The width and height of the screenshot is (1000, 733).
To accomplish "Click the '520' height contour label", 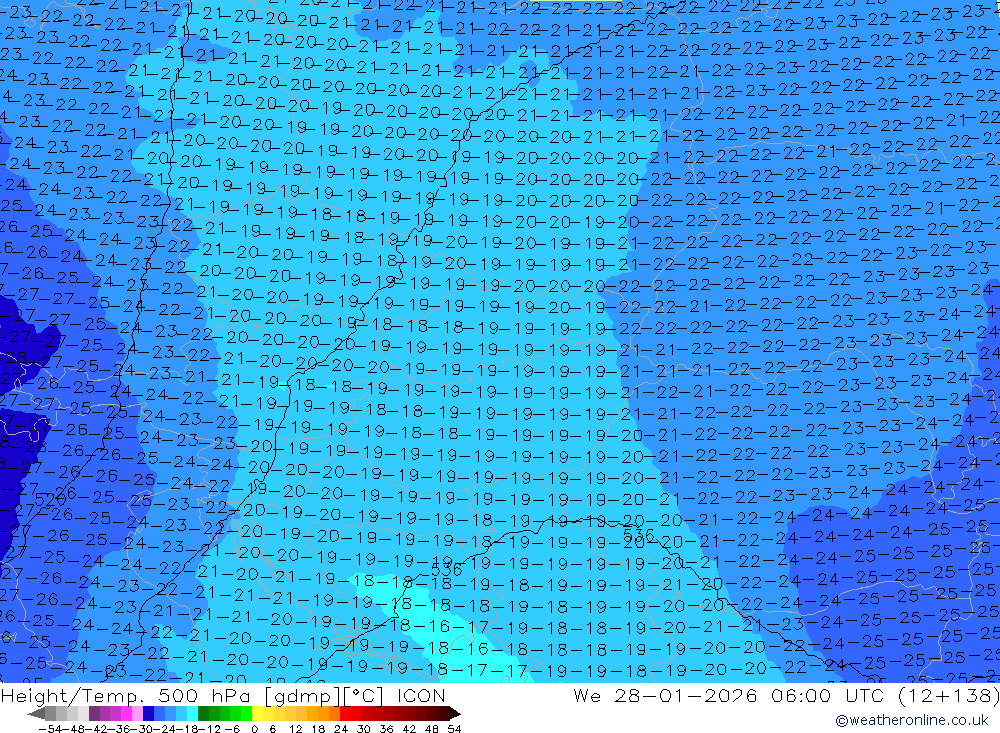I will coord(50,500).
